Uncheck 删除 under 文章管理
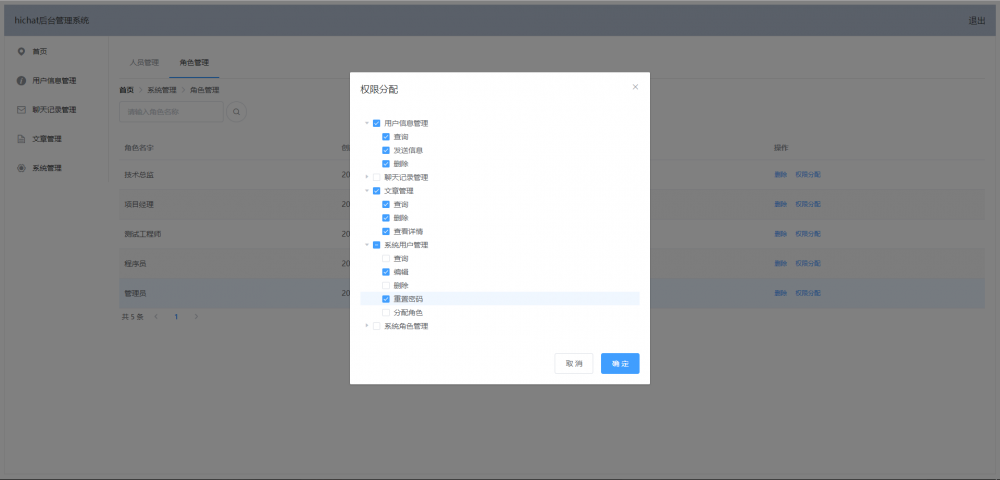 (386, 218)
